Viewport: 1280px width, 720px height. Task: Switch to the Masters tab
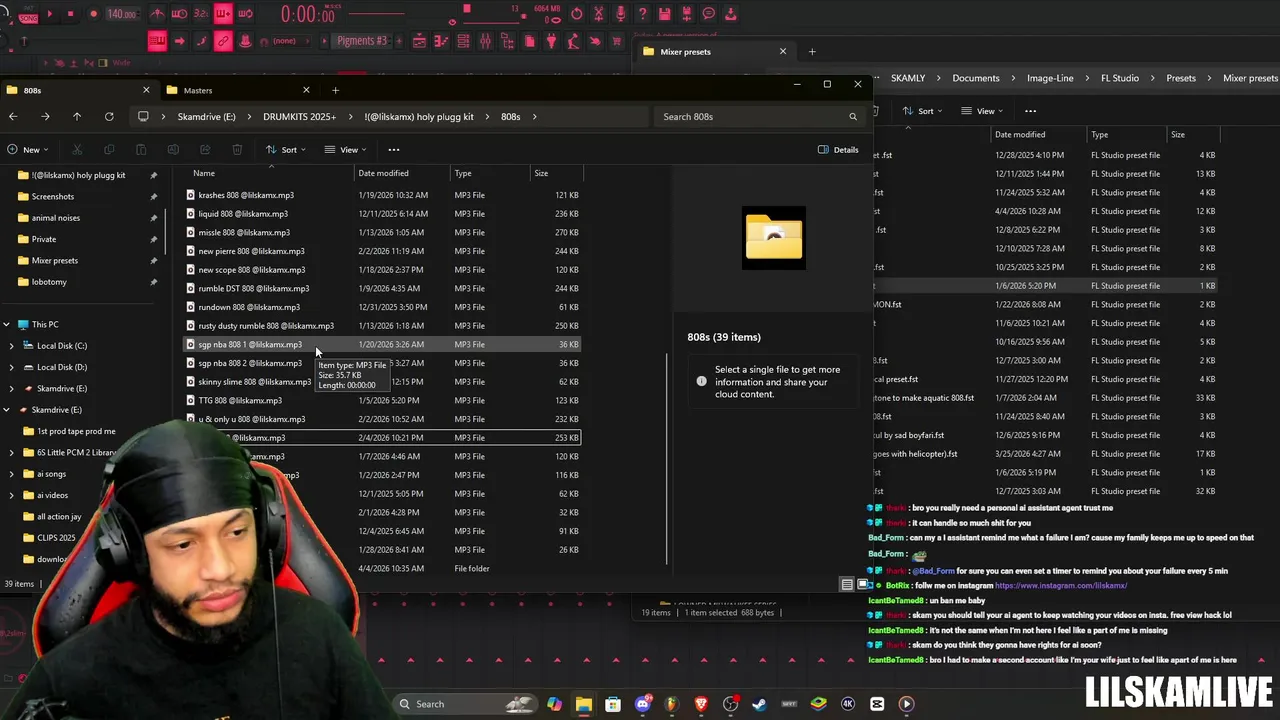pos(238,90)
